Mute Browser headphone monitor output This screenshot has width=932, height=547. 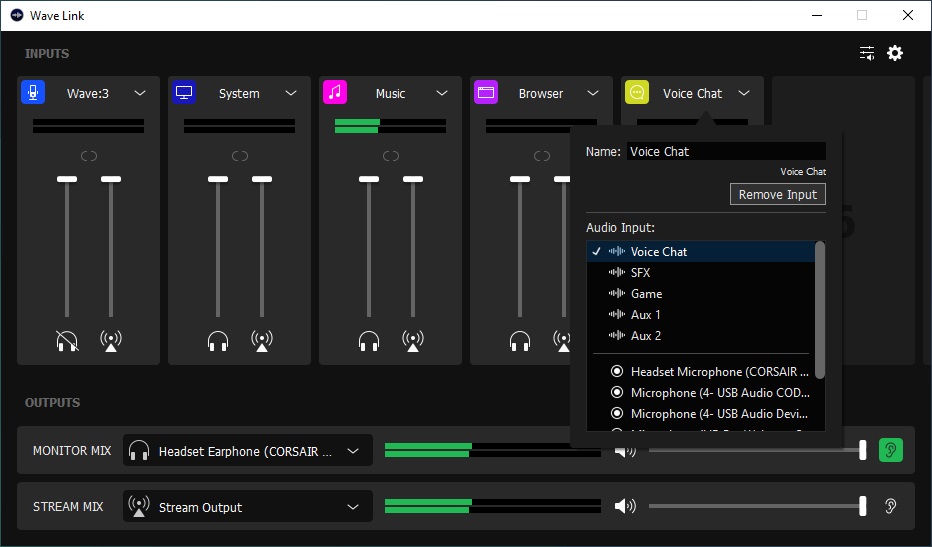[520, 341]
